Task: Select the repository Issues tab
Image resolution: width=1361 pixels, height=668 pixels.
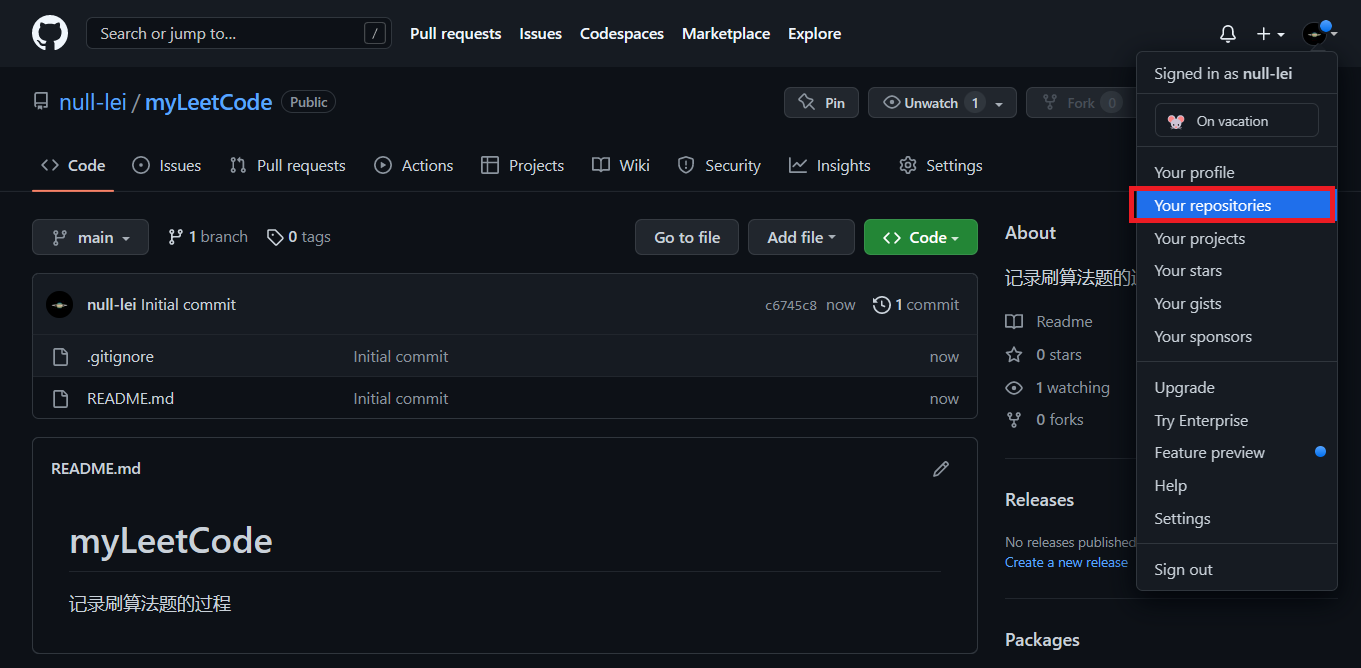Action: [x=167, y=165]
